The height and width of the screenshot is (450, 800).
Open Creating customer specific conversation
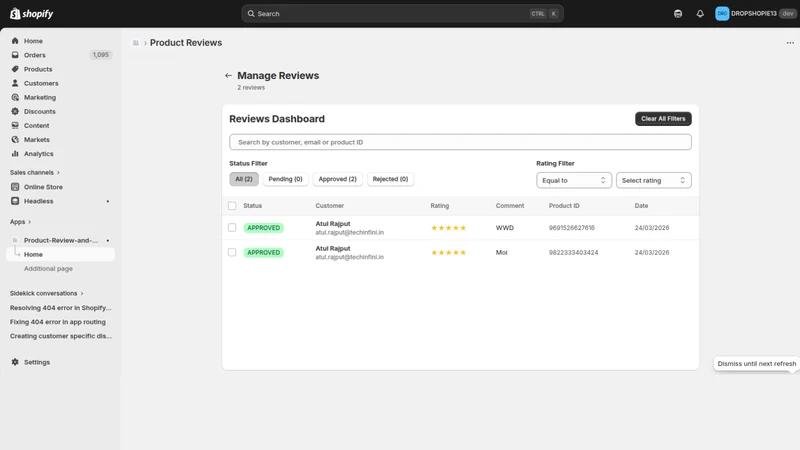[60, 336]
